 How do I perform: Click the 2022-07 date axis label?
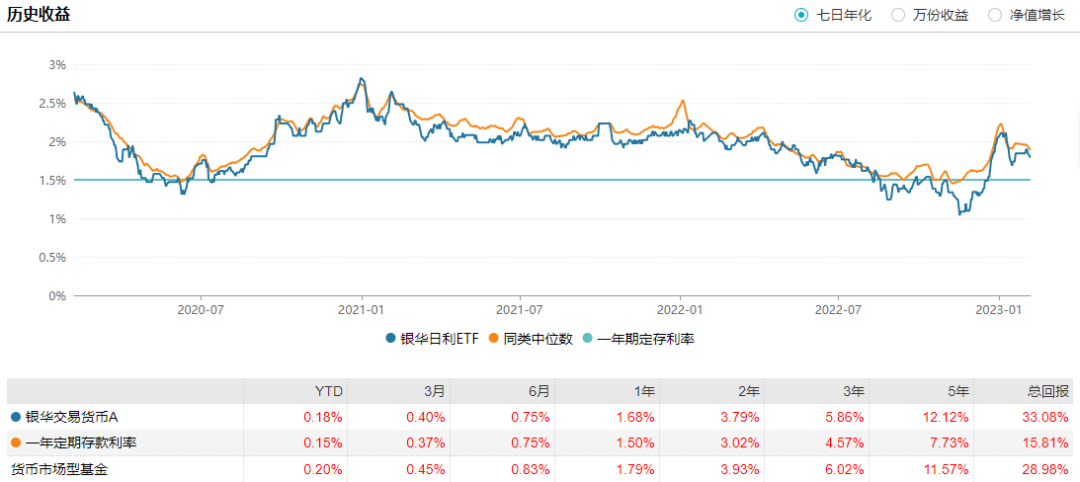point(839,310)
